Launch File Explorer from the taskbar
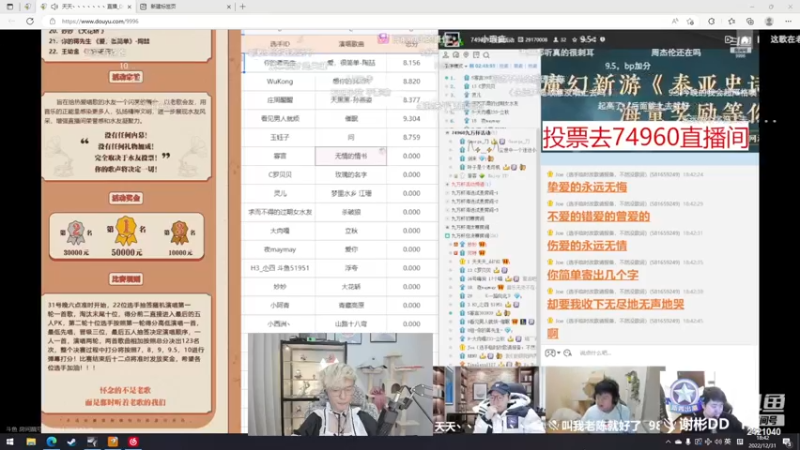800x450 pixels. click(31, 442)
